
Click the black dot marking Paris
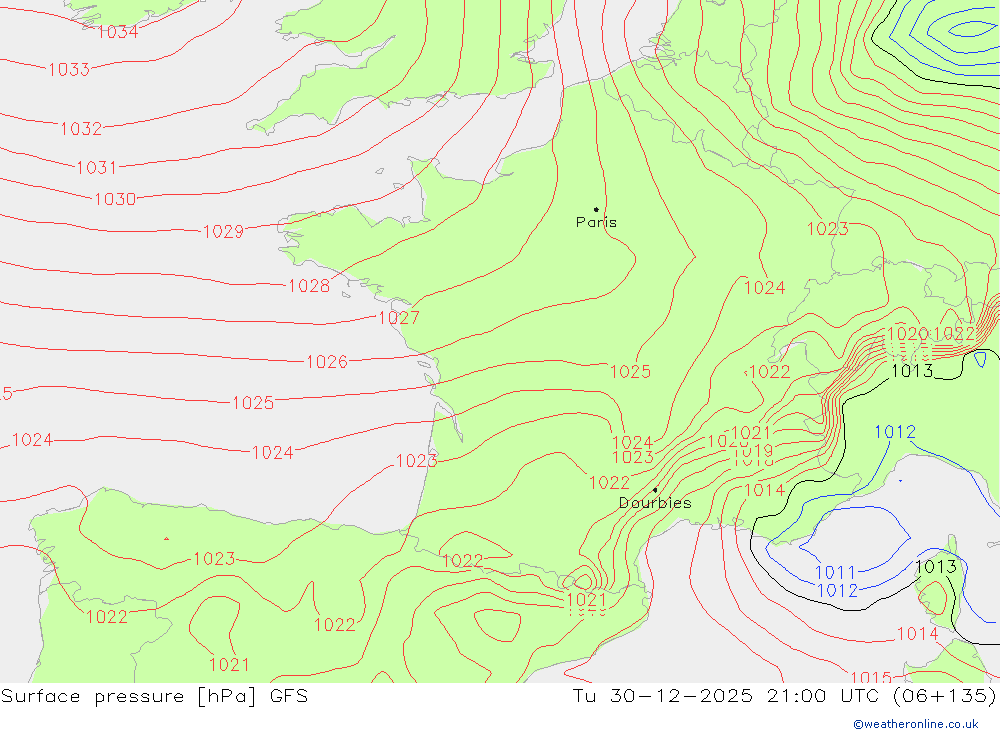(x=596, y=209)
